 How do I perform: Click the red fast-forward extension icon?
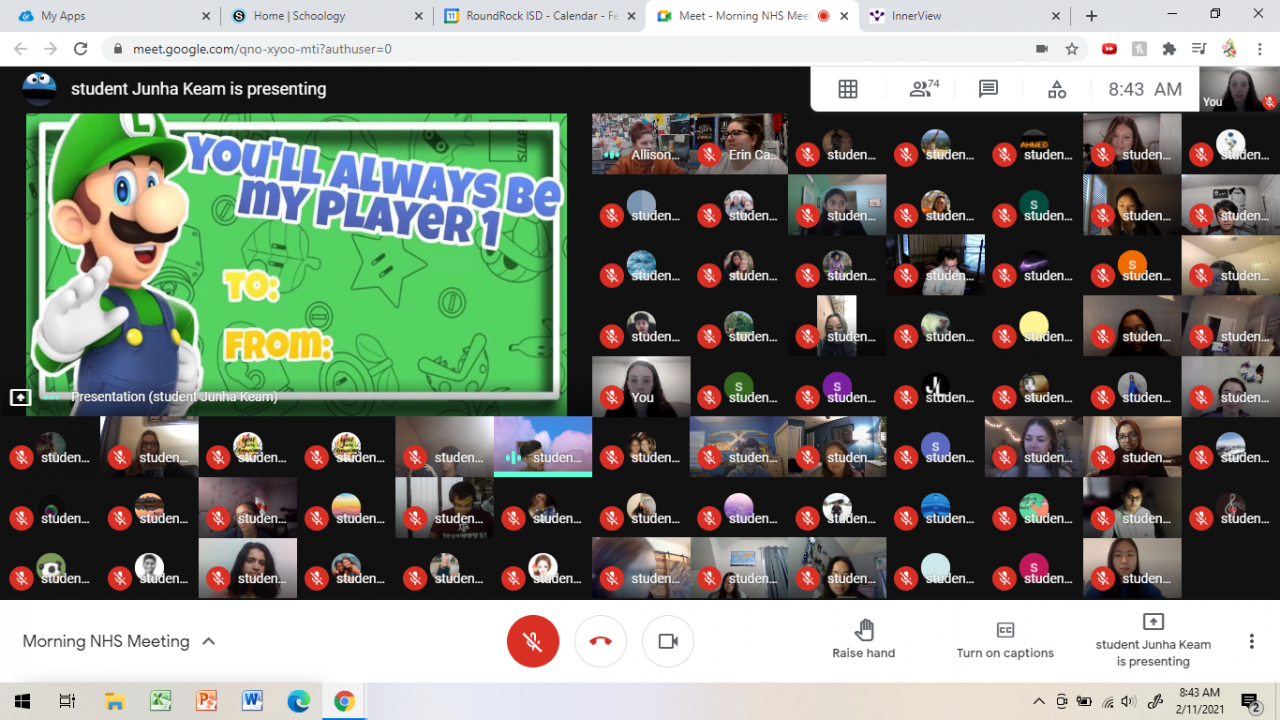point(1109,49)
